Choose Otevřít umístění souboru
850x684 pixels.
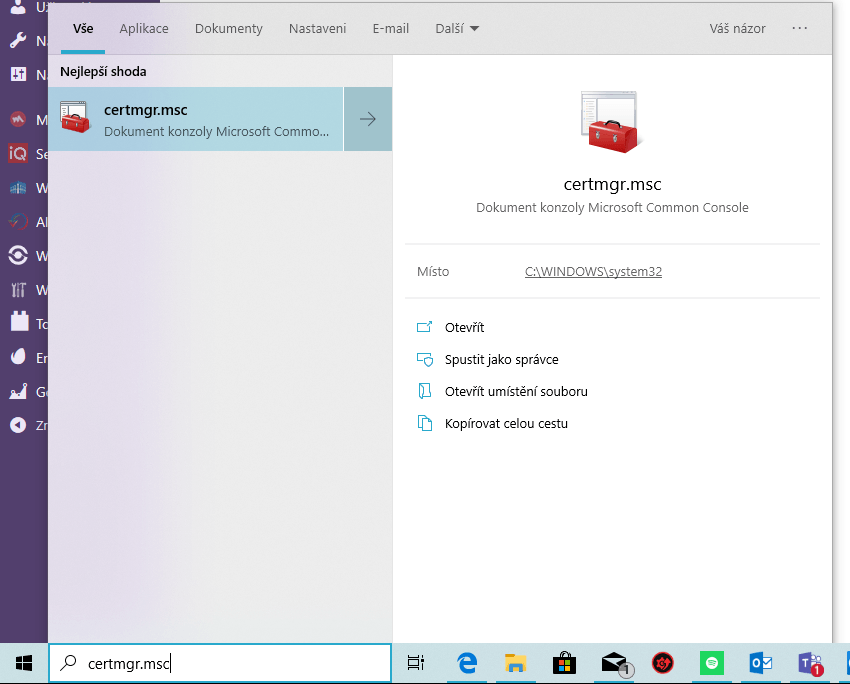pos(516,391)
